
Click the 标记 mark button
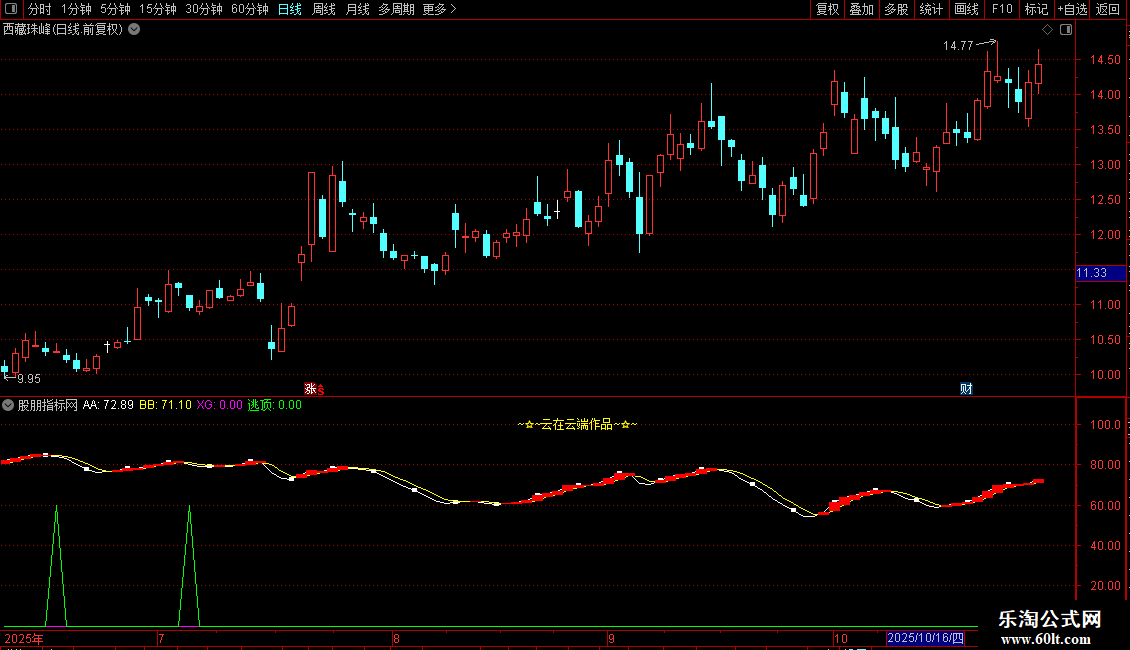[1036, 9]
